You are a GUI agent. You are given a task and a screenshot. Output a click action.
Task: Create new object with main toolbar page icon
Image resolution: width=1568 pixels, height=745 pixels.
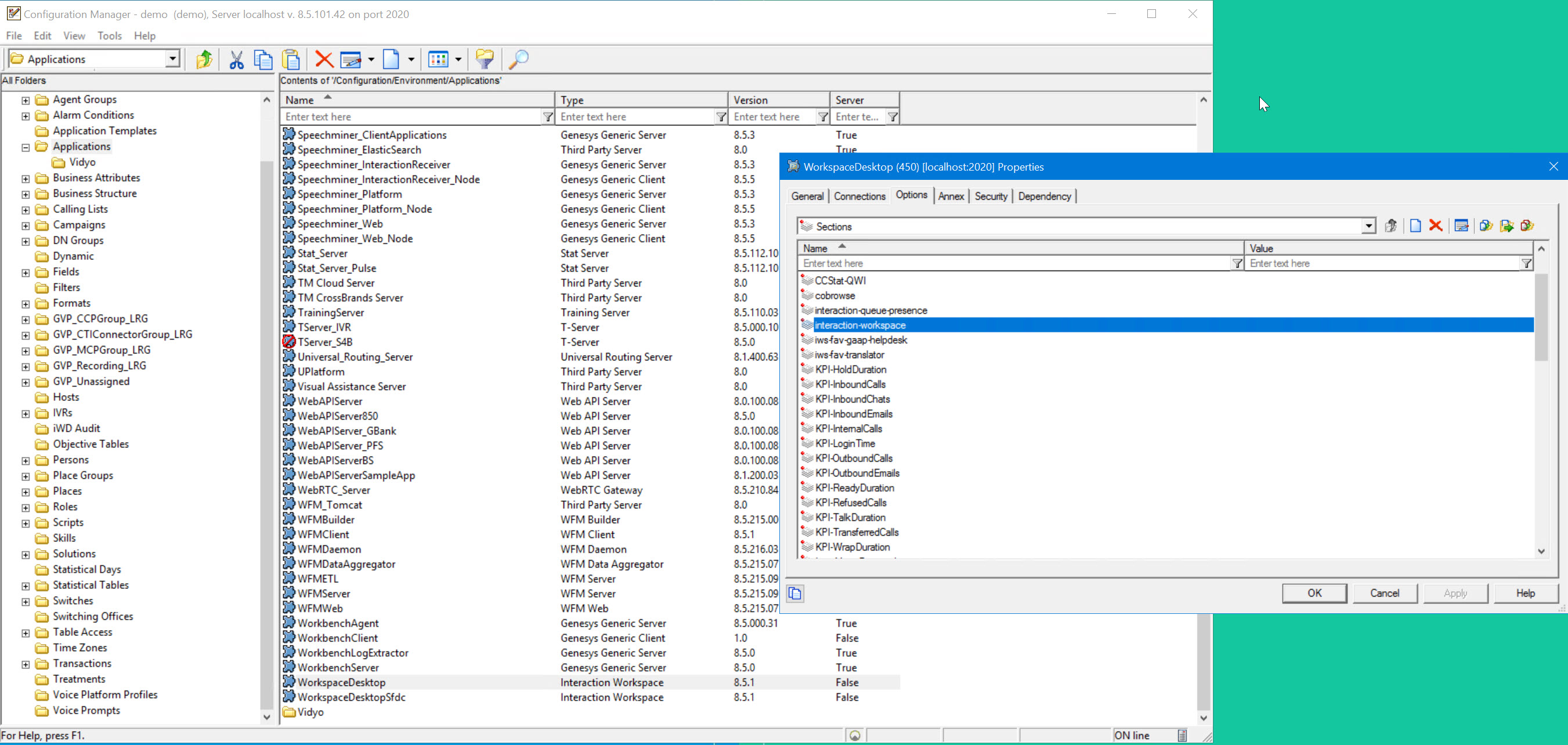391,59
